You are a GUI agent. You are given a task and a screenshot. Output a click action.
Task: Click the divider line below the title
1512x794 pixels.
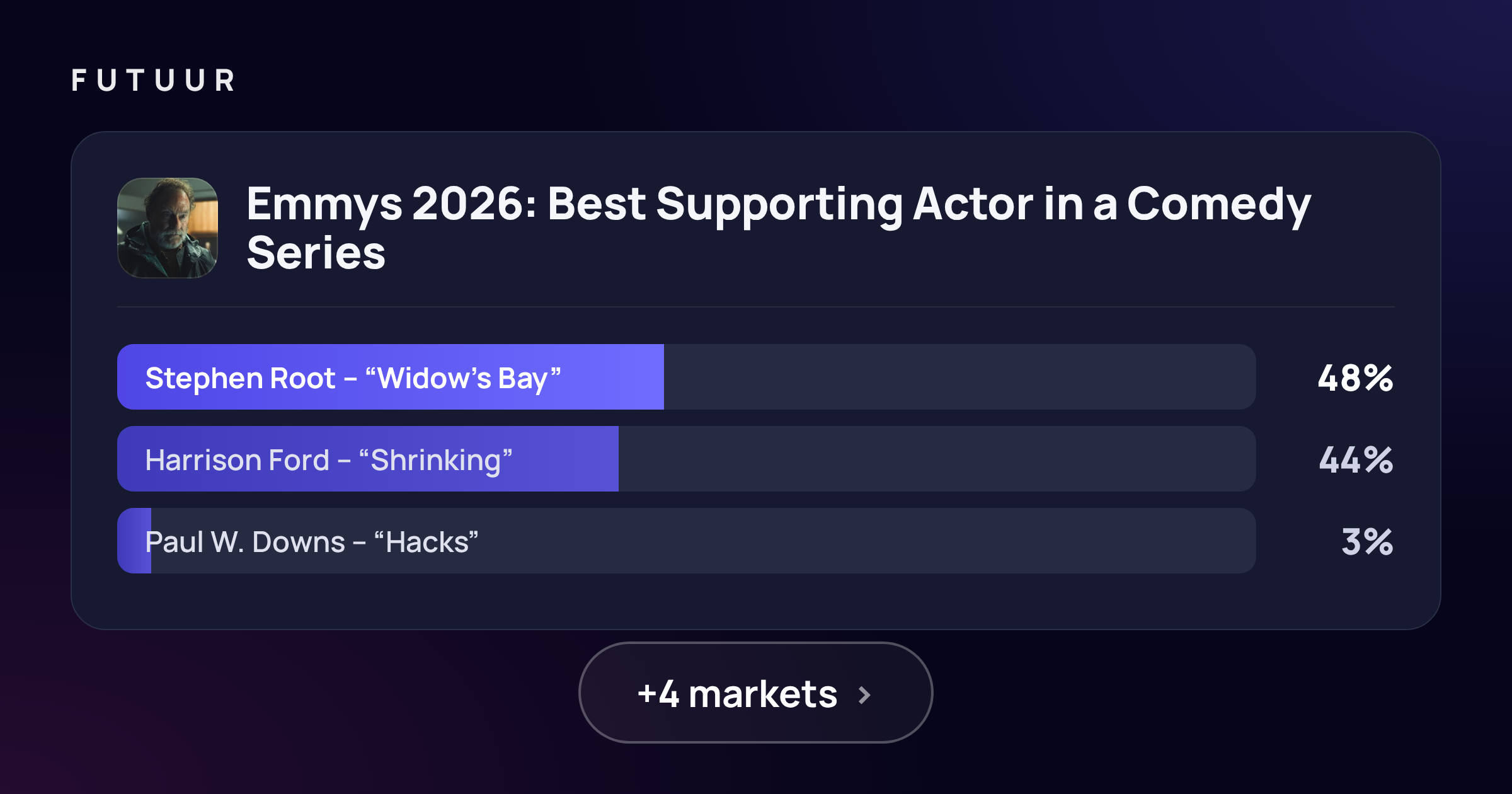tap(756, 307)
